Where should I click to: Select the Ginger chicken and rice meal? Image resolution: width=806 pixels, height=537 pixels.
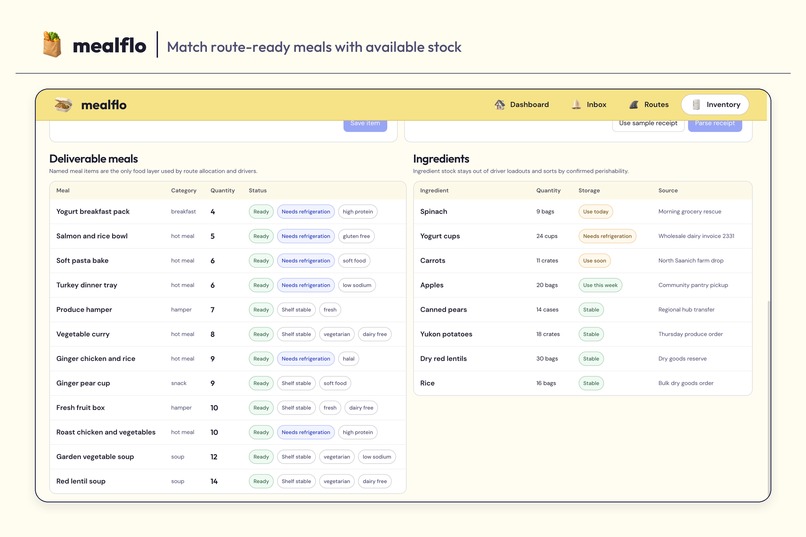228,359
